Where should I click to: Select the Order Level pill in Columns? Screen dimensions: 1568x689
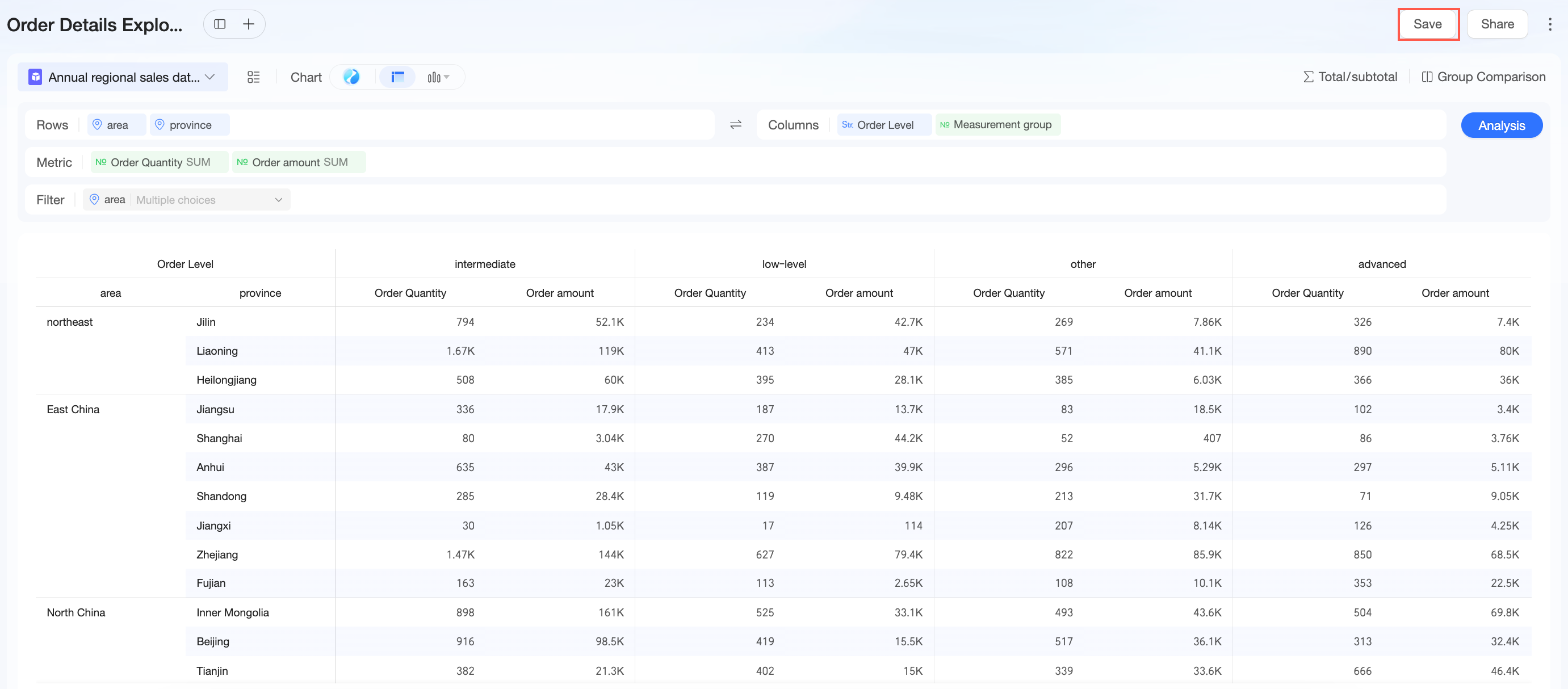pos(884,125)
